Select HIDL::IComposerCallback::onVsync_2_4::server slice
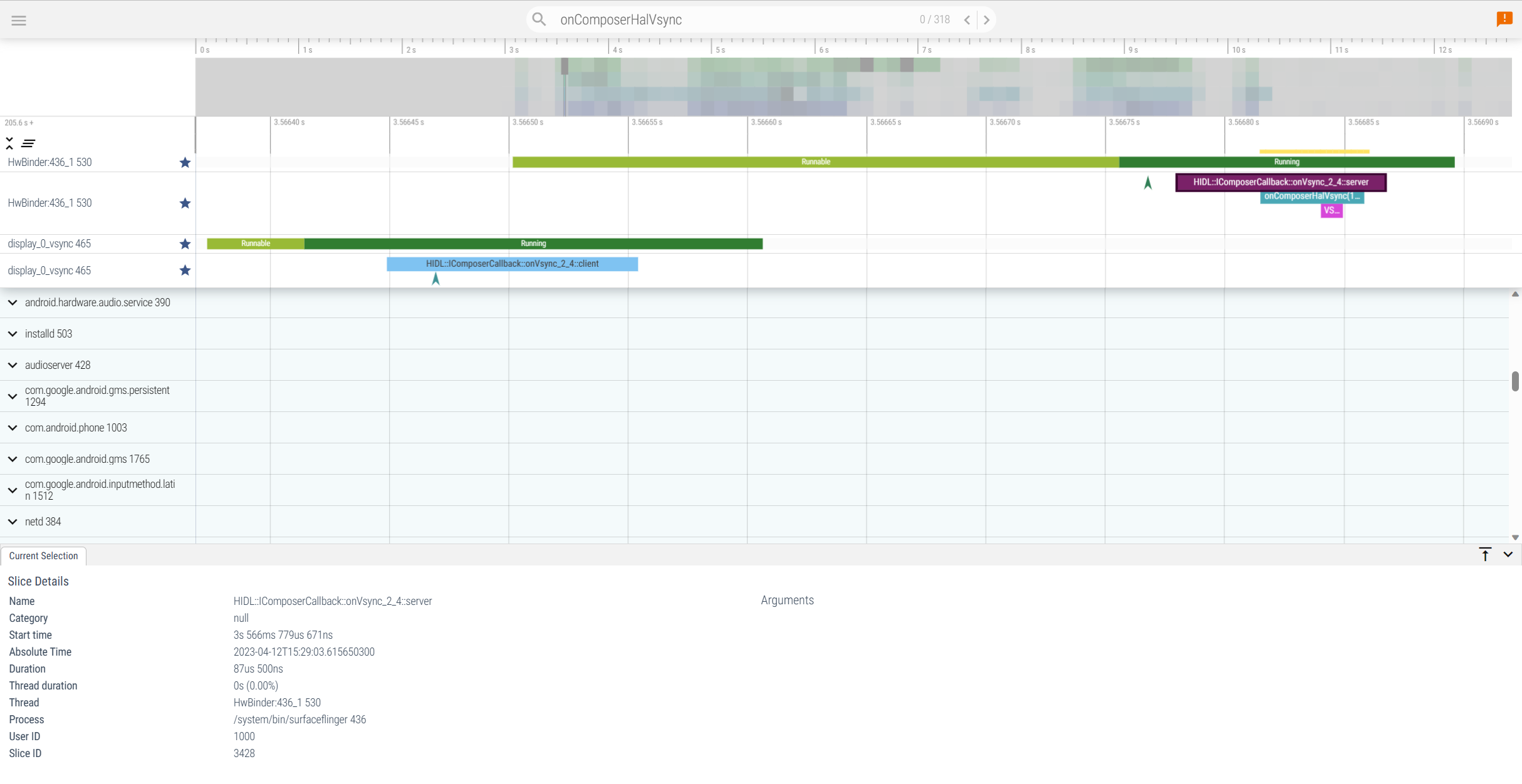 pos(1281,182)
